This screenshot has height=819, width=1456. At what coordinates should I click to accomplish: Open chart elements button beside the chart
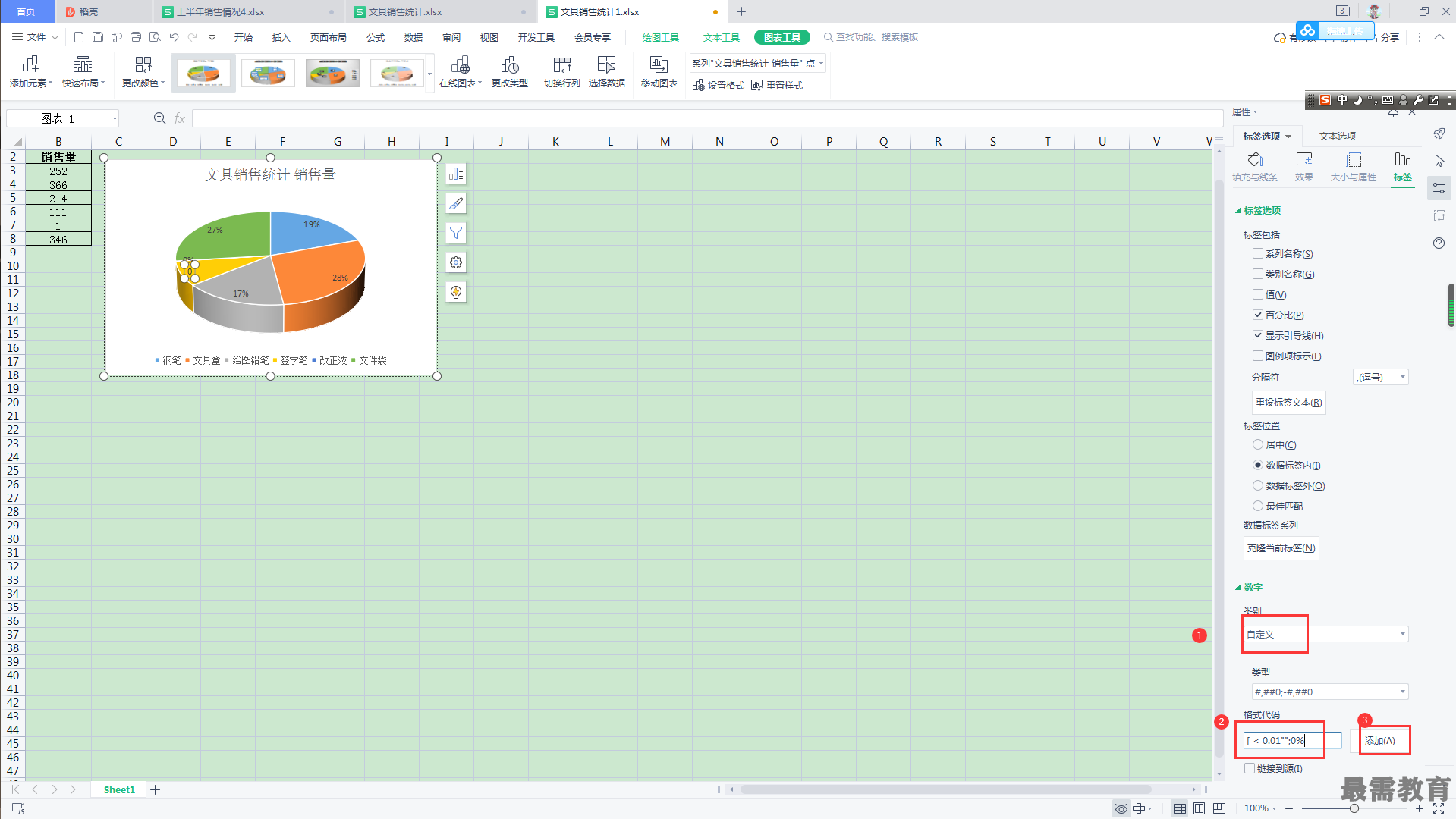pos(456,174)
